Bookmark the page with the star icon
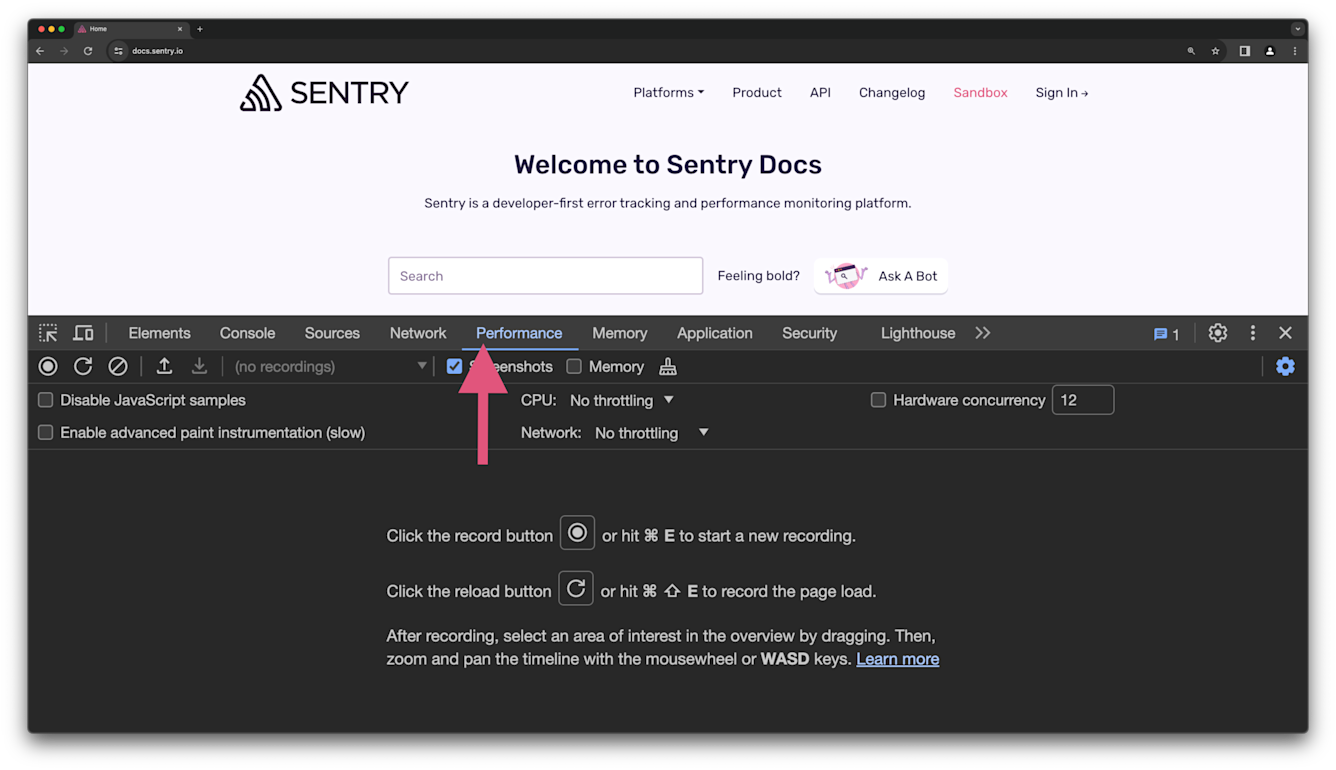The height and width of the screenshot is (770, 1336). 1216,51
